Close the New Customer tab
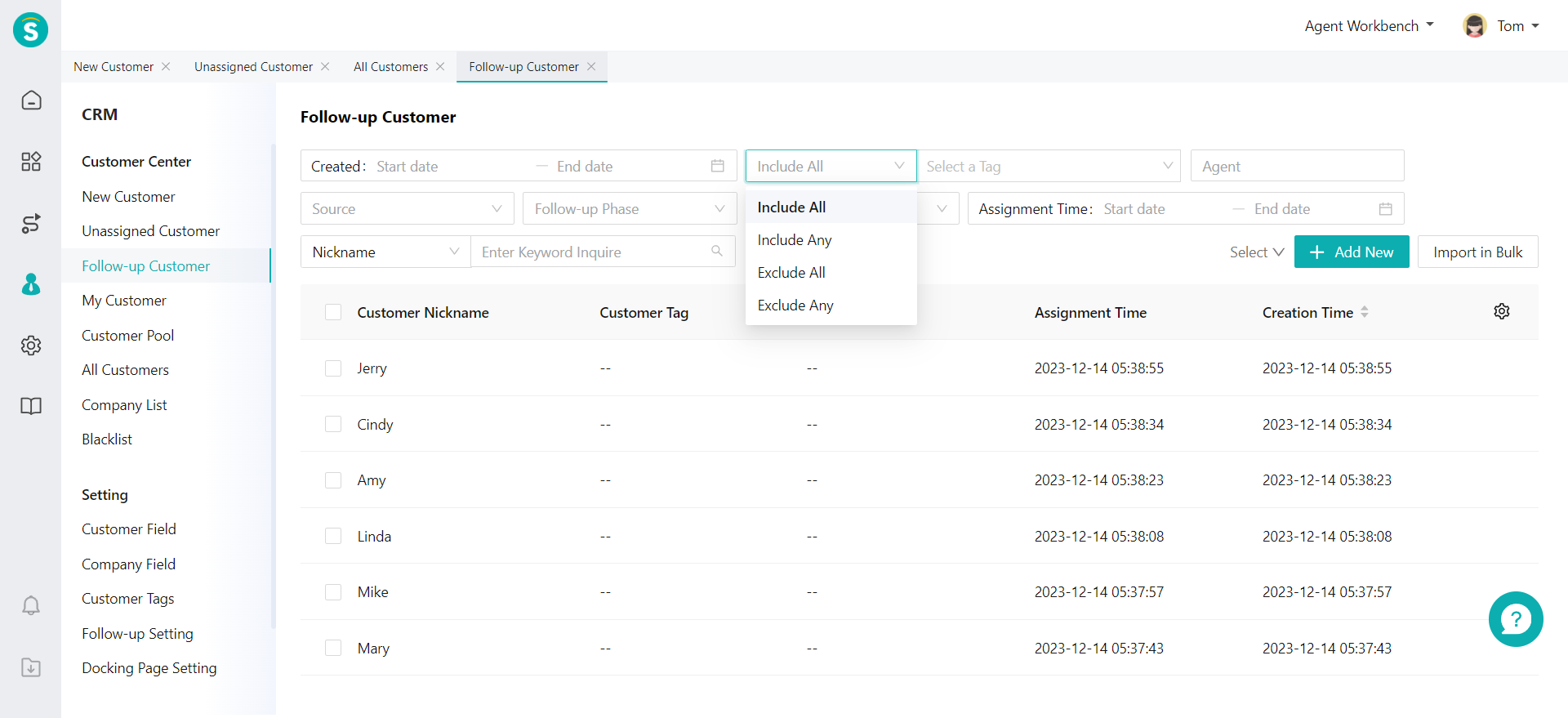 coord(166,66)
